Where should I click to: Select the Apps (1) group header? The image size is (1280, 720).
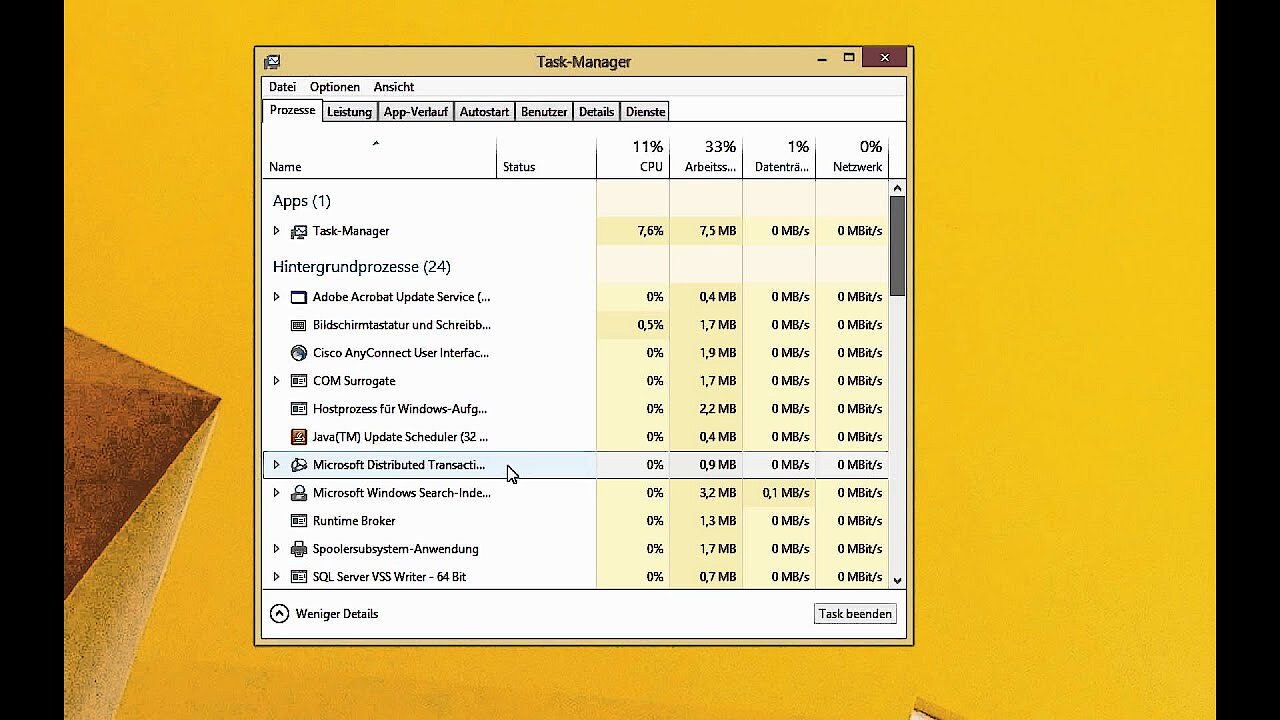302,201
